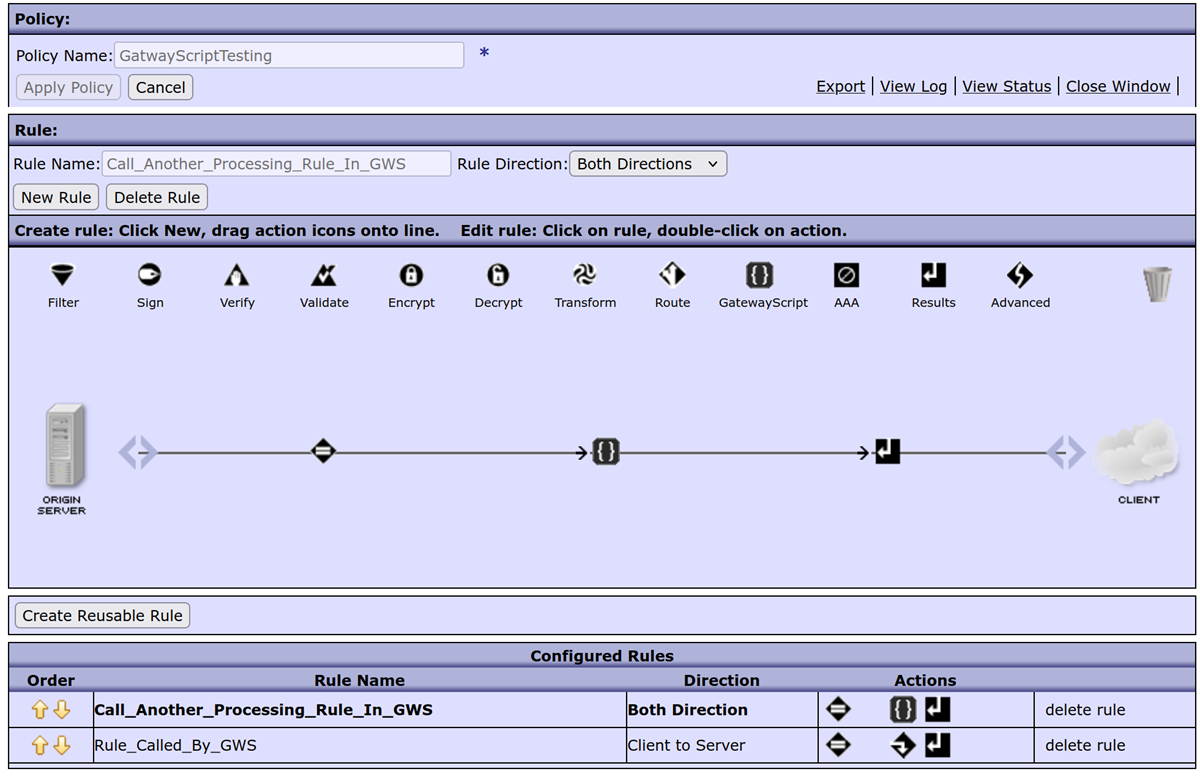This screenshot has width=1200, height=777.
Task: Click the Results action on the rule line
Action: [888, 452]
